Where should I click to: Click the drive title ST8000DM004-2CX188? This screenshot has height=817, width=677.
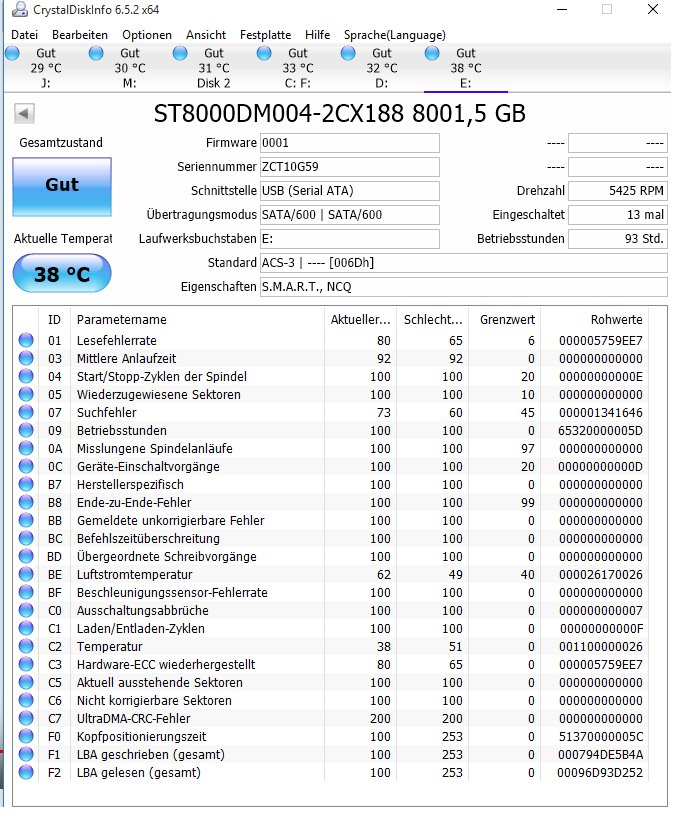[x=278, y=113]
